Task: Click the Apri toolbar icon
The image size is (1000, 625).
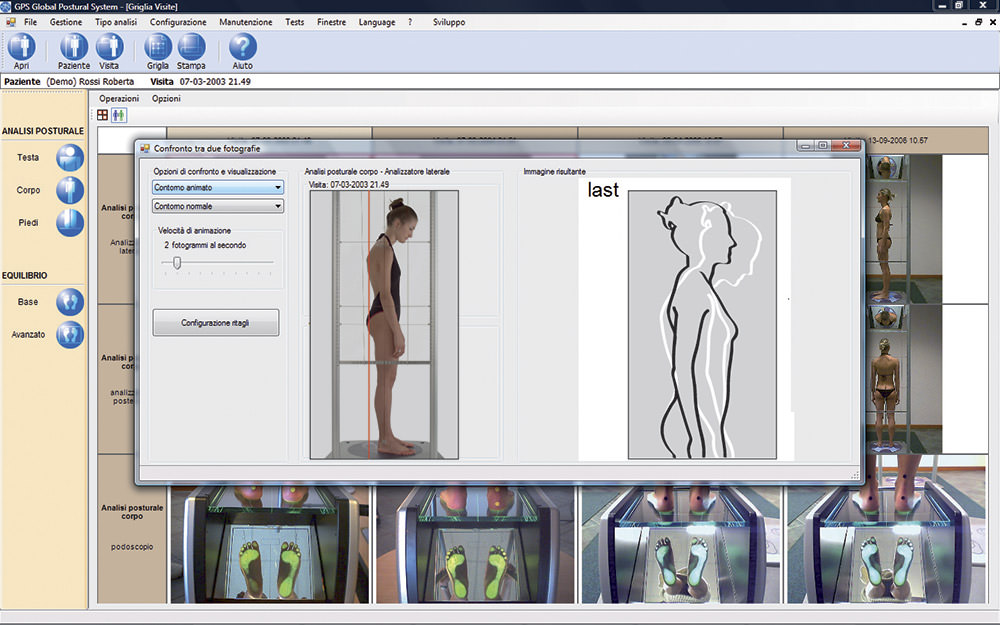Action: pyautogui.click(x=22, y=47)
